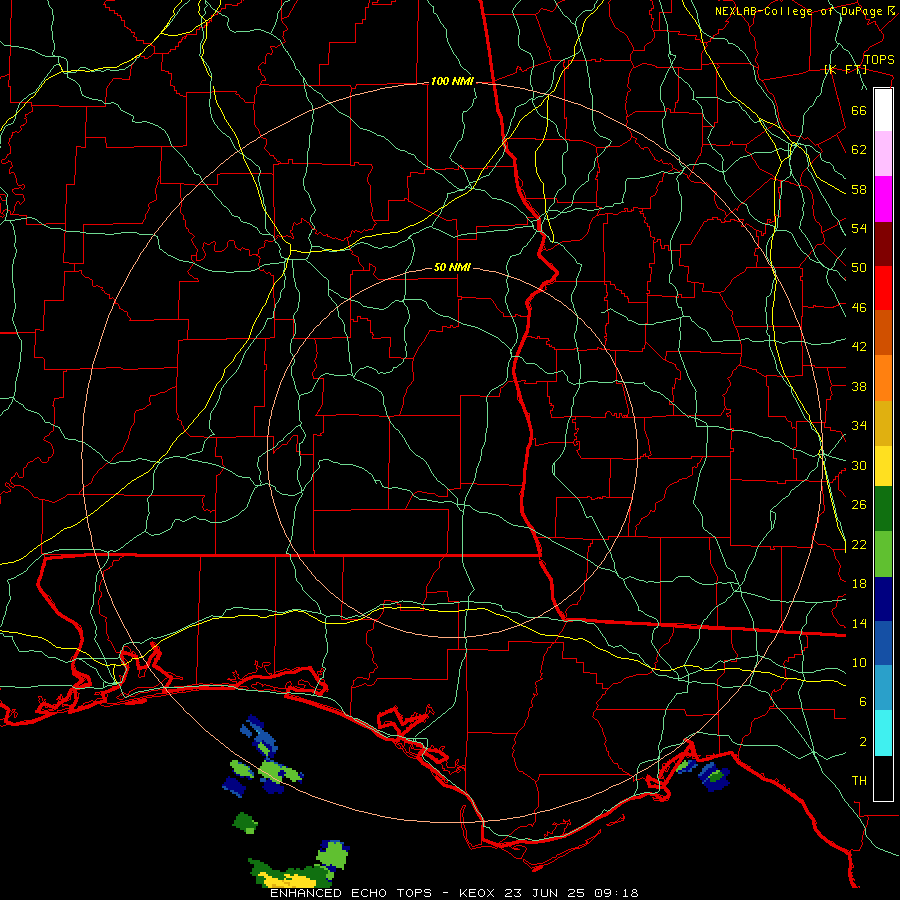Click the 100 NMI range ring label
The image size is (900, 900).
[x=452, y=81]
